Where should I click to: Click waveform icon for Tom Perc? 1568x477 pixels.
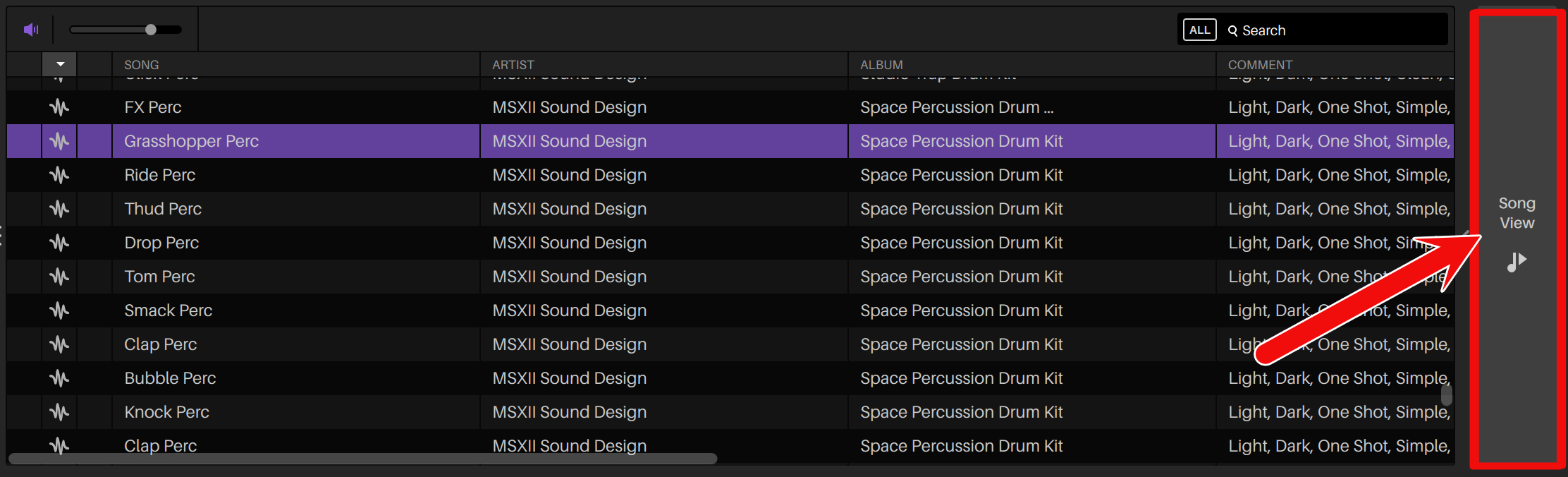[x=60, y=277]
